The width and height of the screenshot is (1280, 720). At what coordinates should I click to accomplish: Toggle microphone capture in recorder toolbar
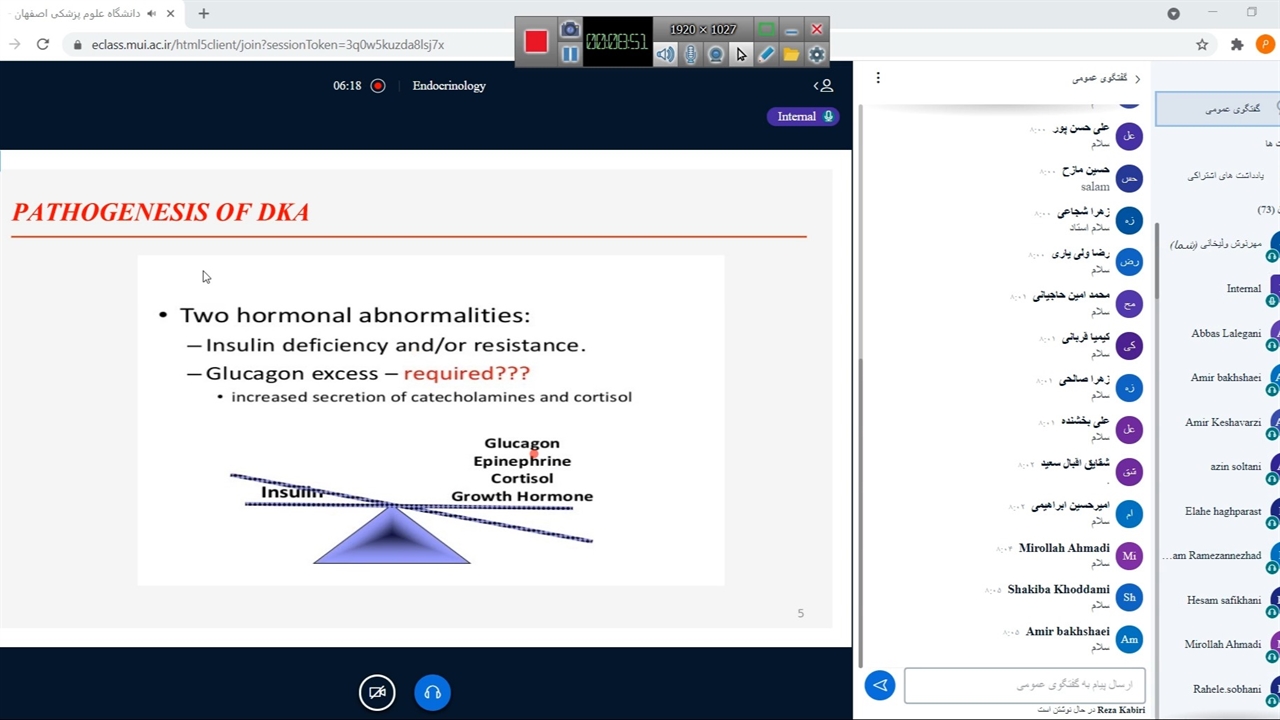(690, 55)
